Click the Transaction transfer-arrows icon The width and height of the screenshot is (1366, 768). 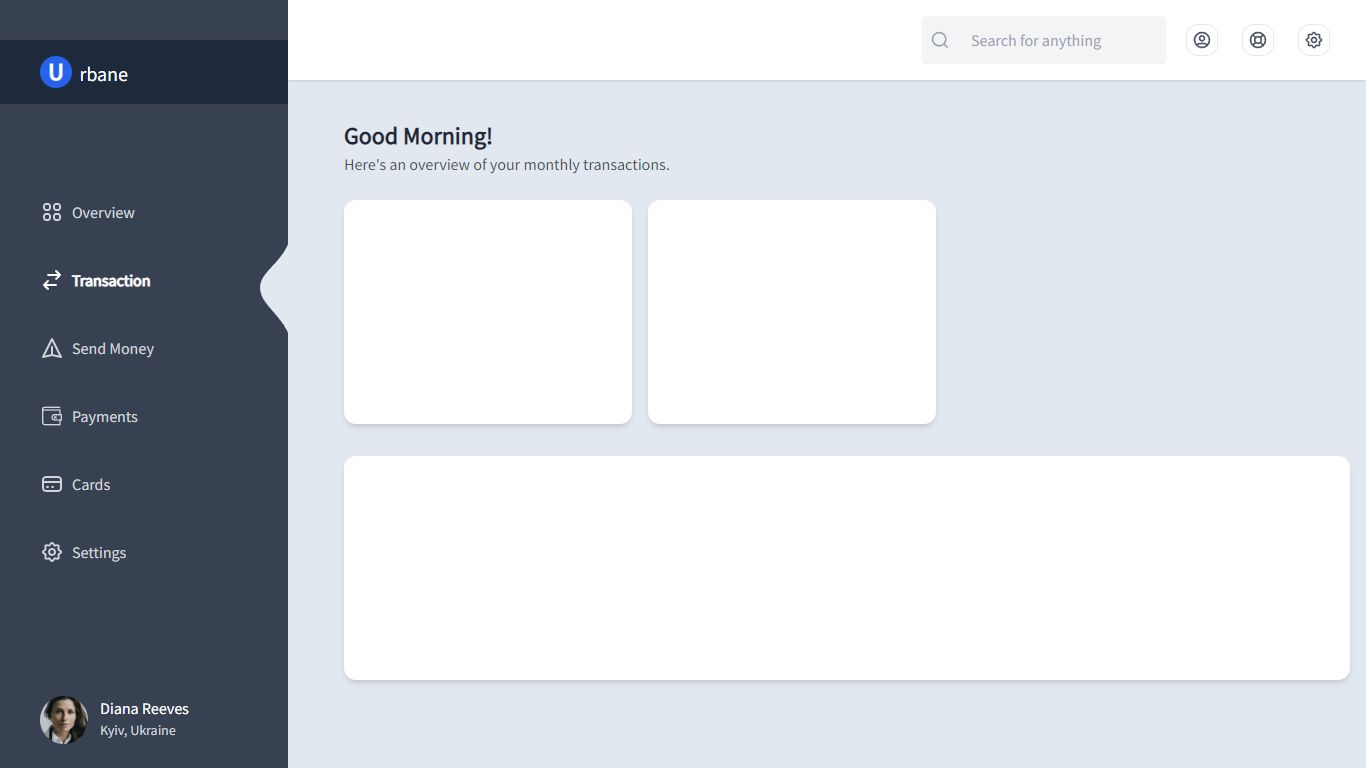pyautogui.click(x=51, y=280)
